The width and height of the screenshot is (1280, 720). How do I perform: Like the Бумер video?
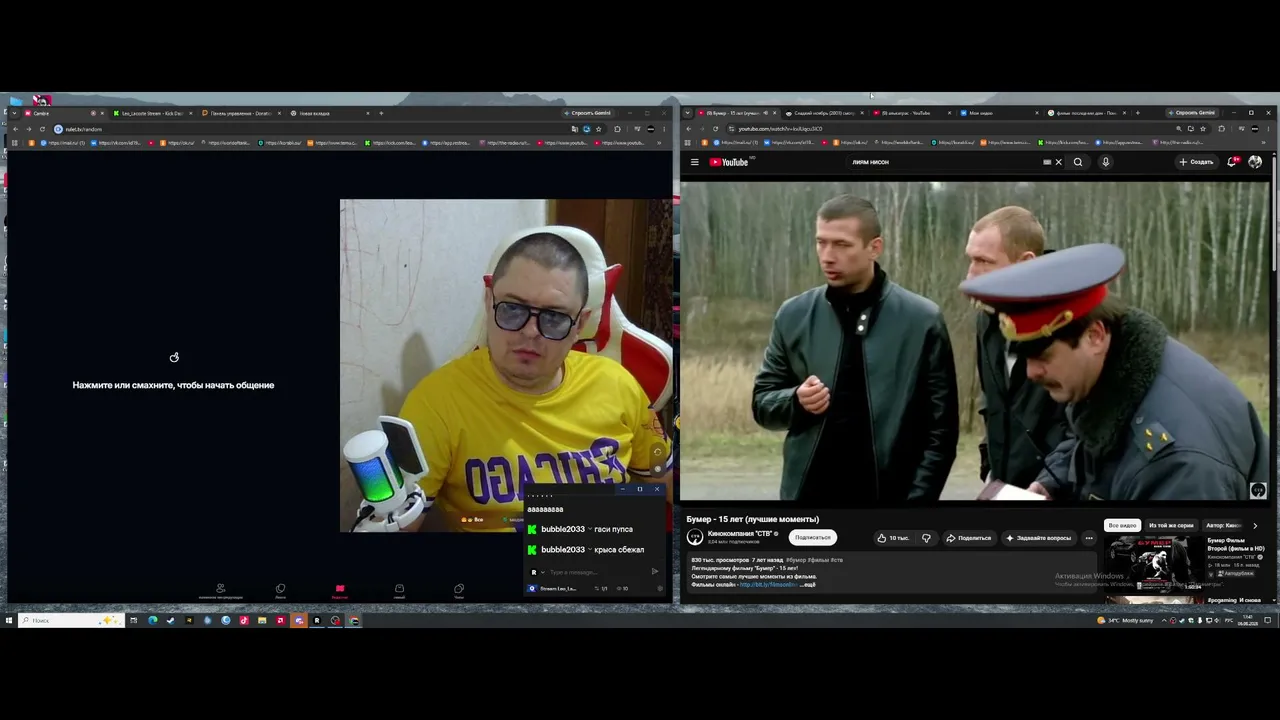tap(893, 538)
